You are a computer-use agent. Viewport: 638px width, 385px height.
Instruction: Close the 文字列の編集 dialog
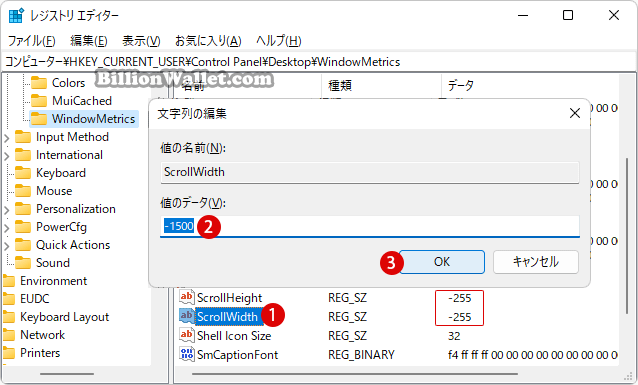click(x=575, y=113)
